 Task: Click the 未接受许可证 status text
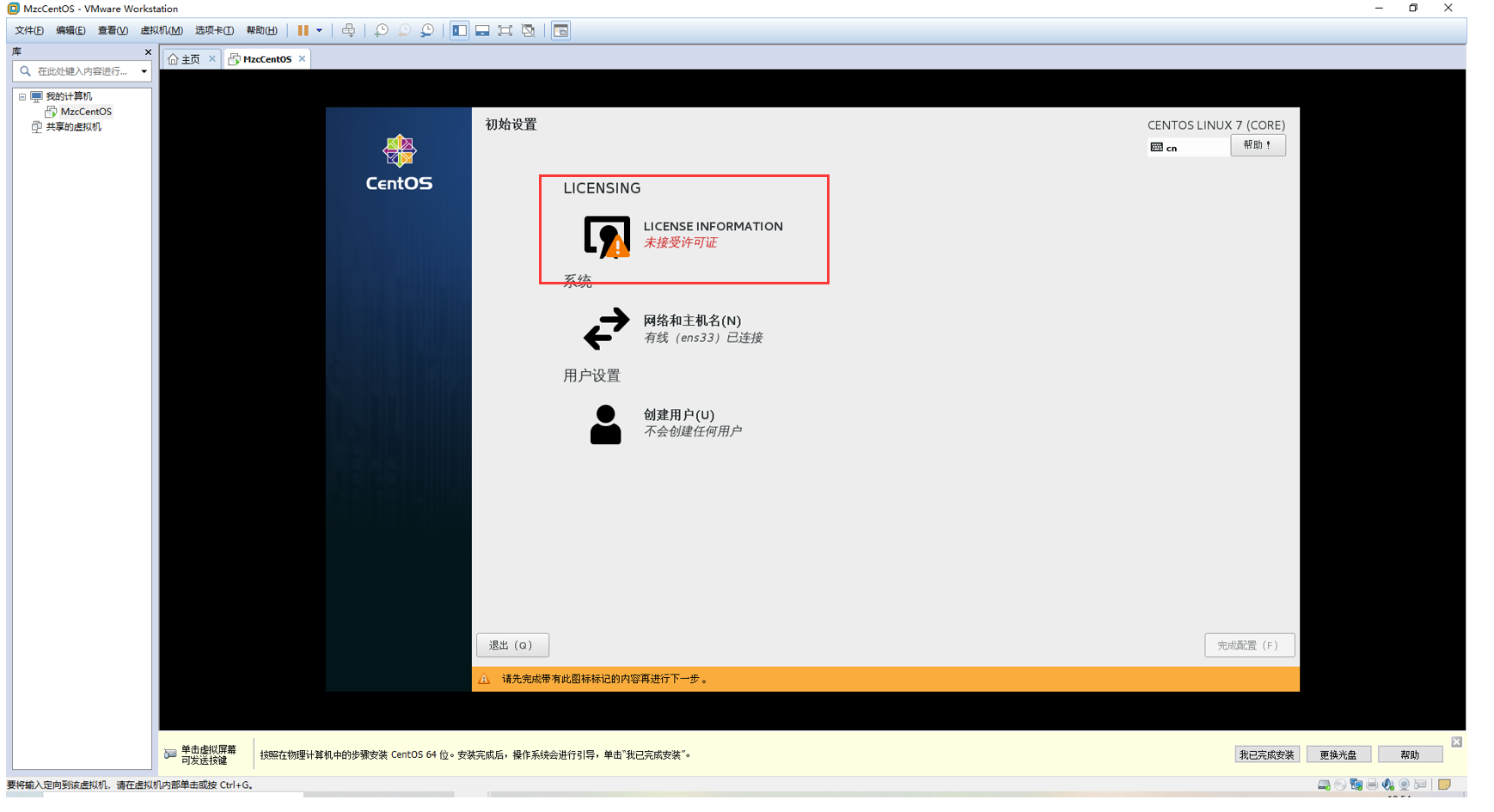click(x=680, y=243)
